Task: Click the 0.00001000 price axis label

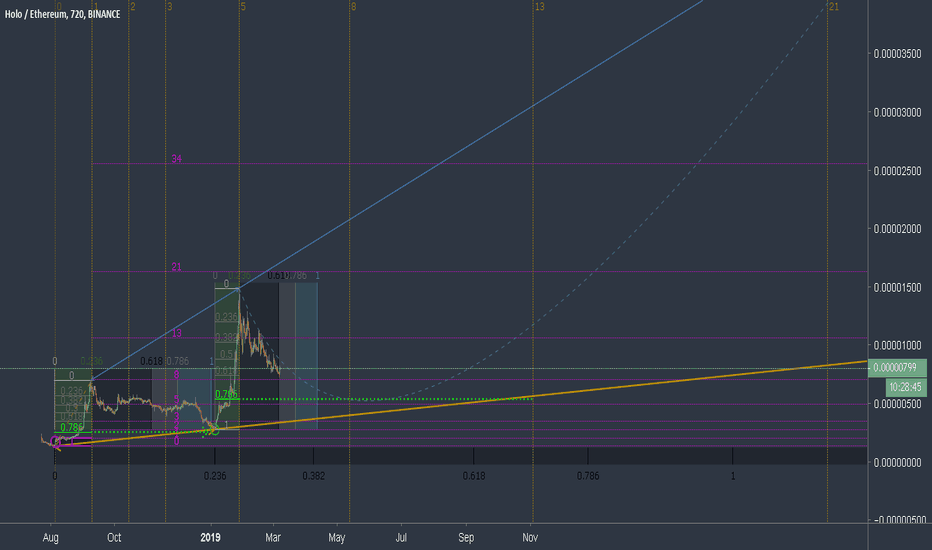Action: click(x=897, y=345)
